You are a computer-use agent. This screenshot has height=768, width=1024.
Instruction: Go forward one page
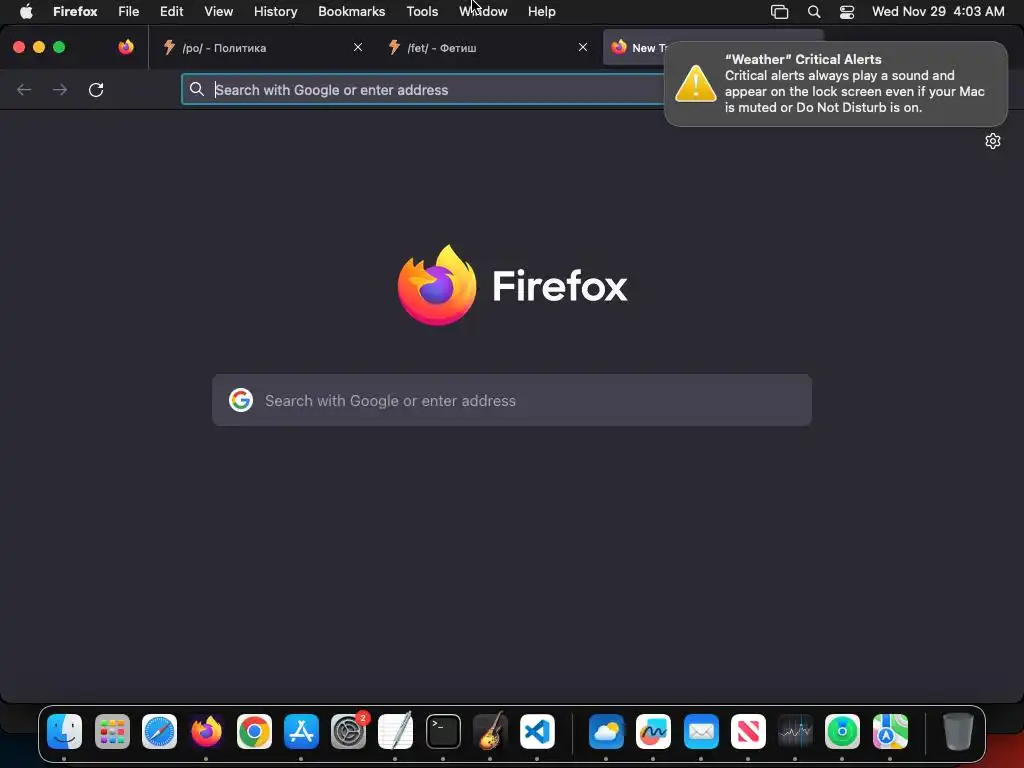(x=60, y=89)
